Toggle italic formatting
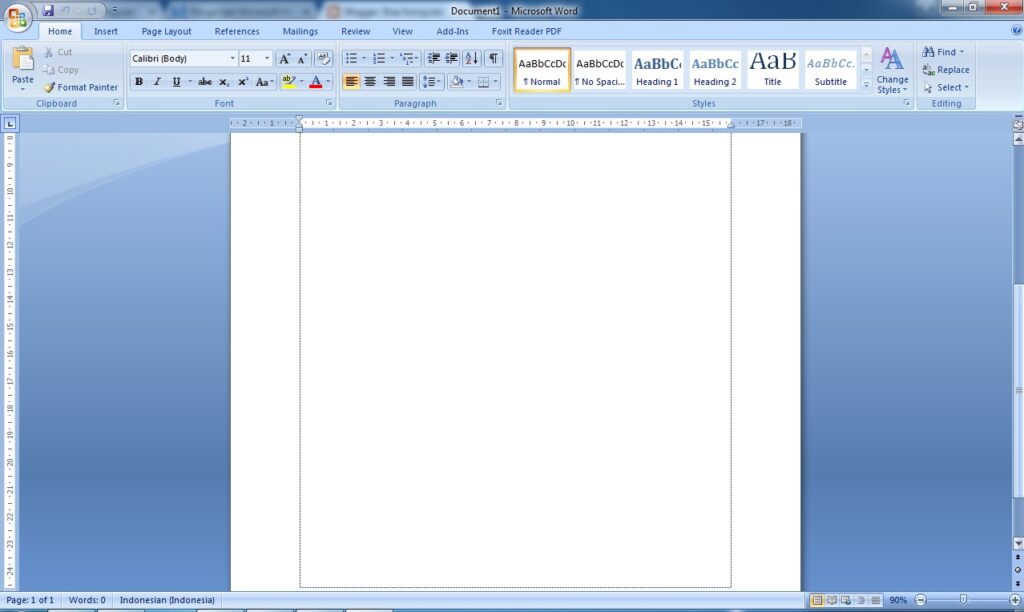 [x=157, y=82]
